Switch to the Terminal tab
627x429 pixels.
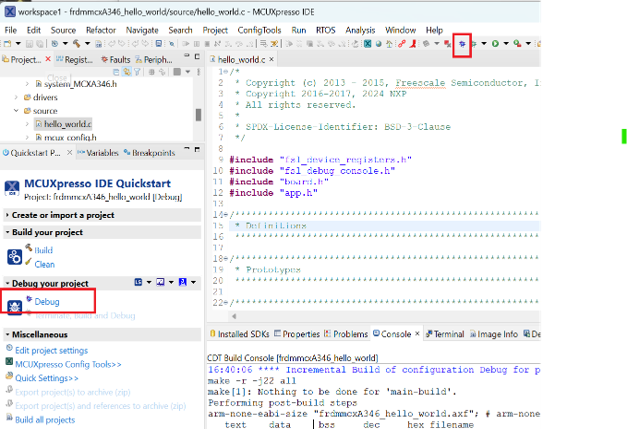[445, 334]
